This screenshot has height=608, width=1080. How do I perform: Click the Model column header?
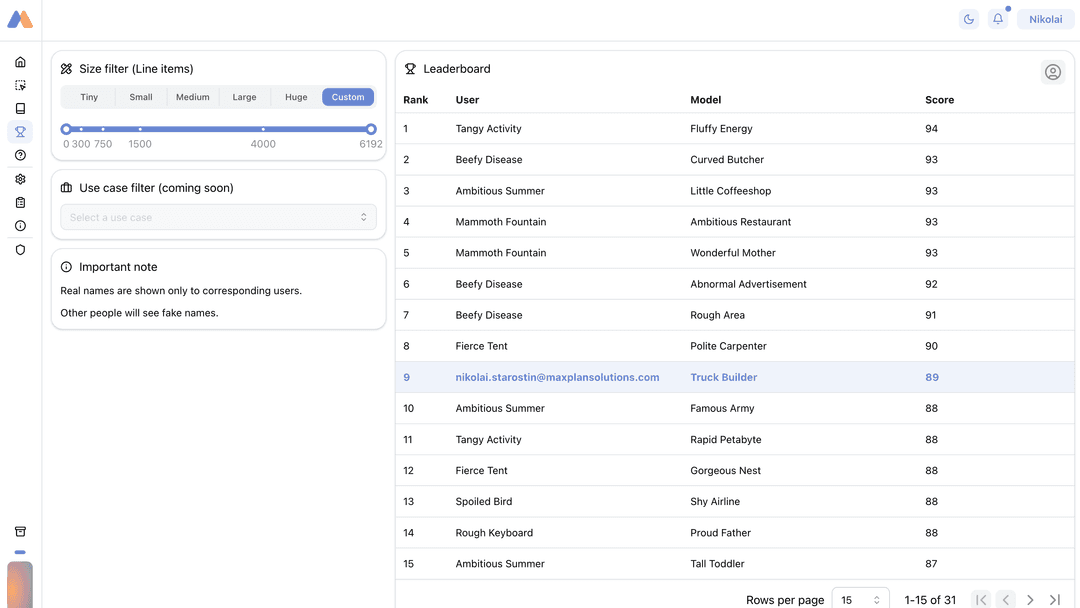click(x=705, y=100)
